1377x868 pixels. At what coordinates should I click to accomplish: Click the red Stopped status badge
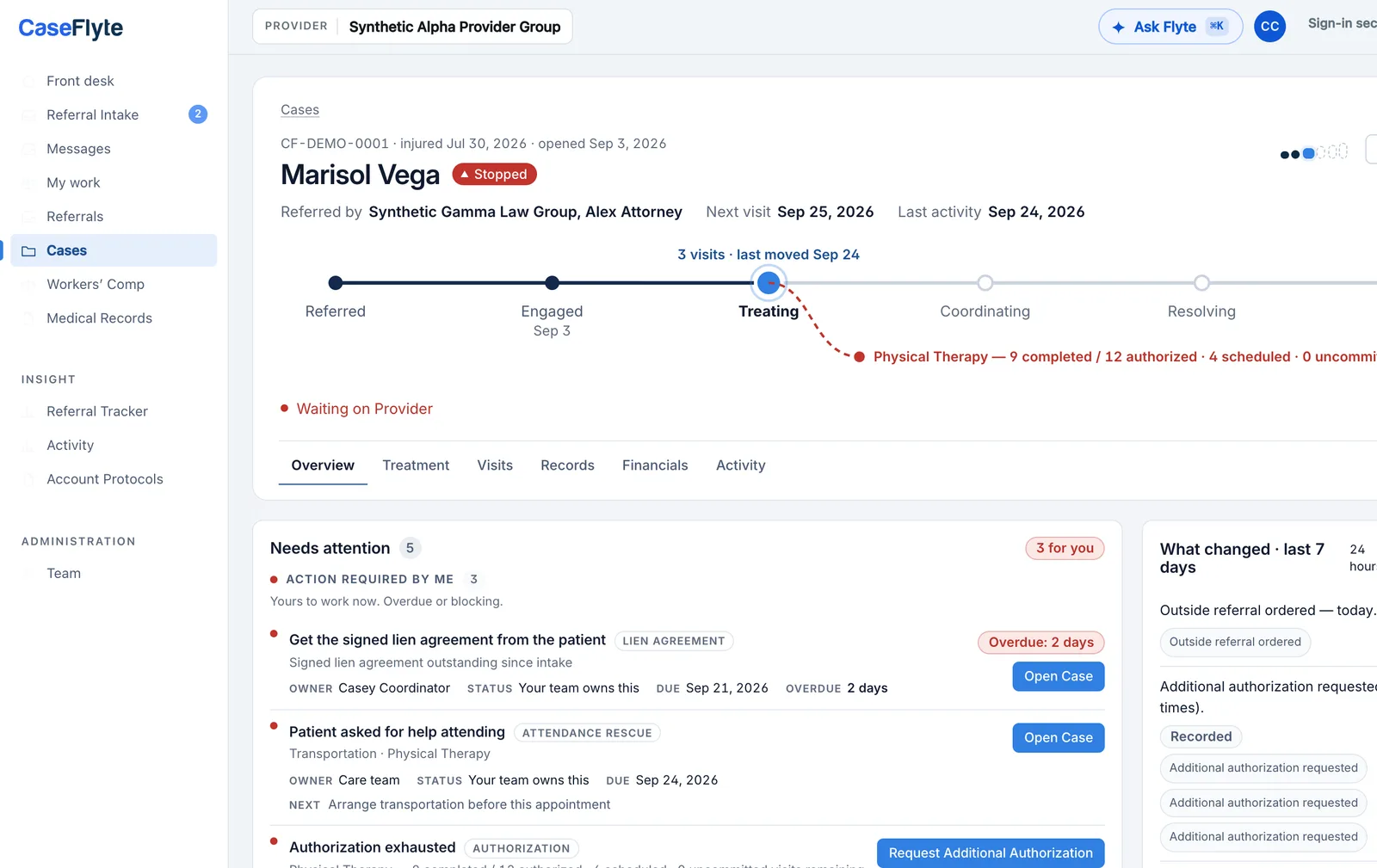click(x=494, y=175)
